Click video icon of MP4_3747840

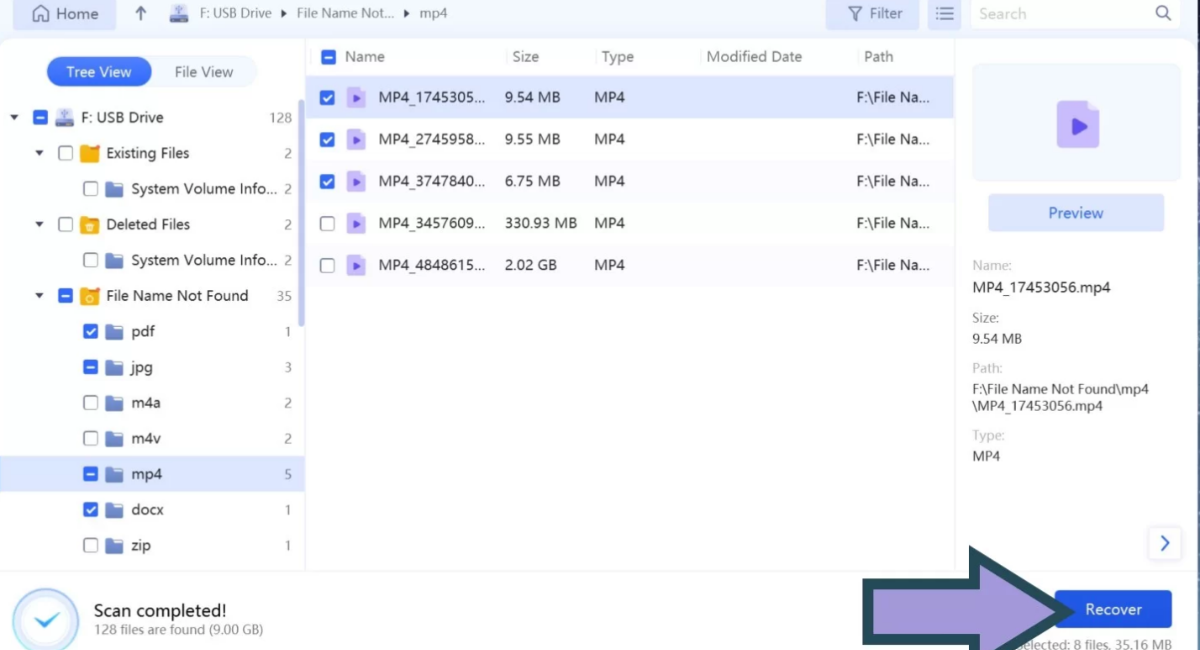point(356,182)
